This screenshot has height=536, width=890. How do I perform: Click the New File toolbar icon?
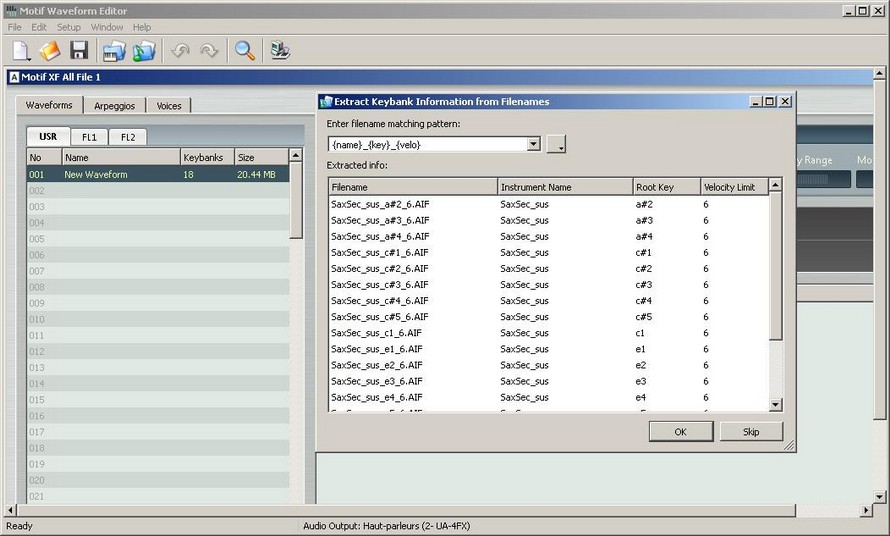[21, 51]
